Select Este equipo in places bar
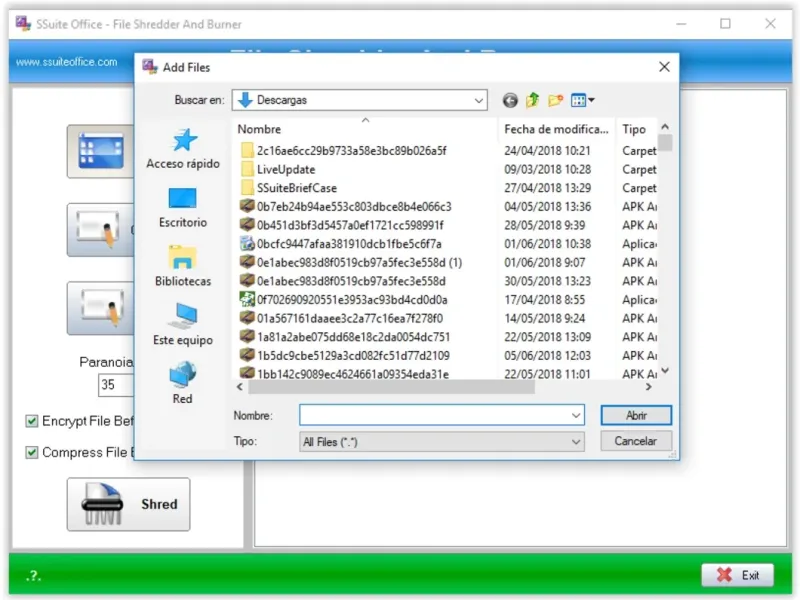This screenshot has width=800, height=600. (x=183, y=325)
